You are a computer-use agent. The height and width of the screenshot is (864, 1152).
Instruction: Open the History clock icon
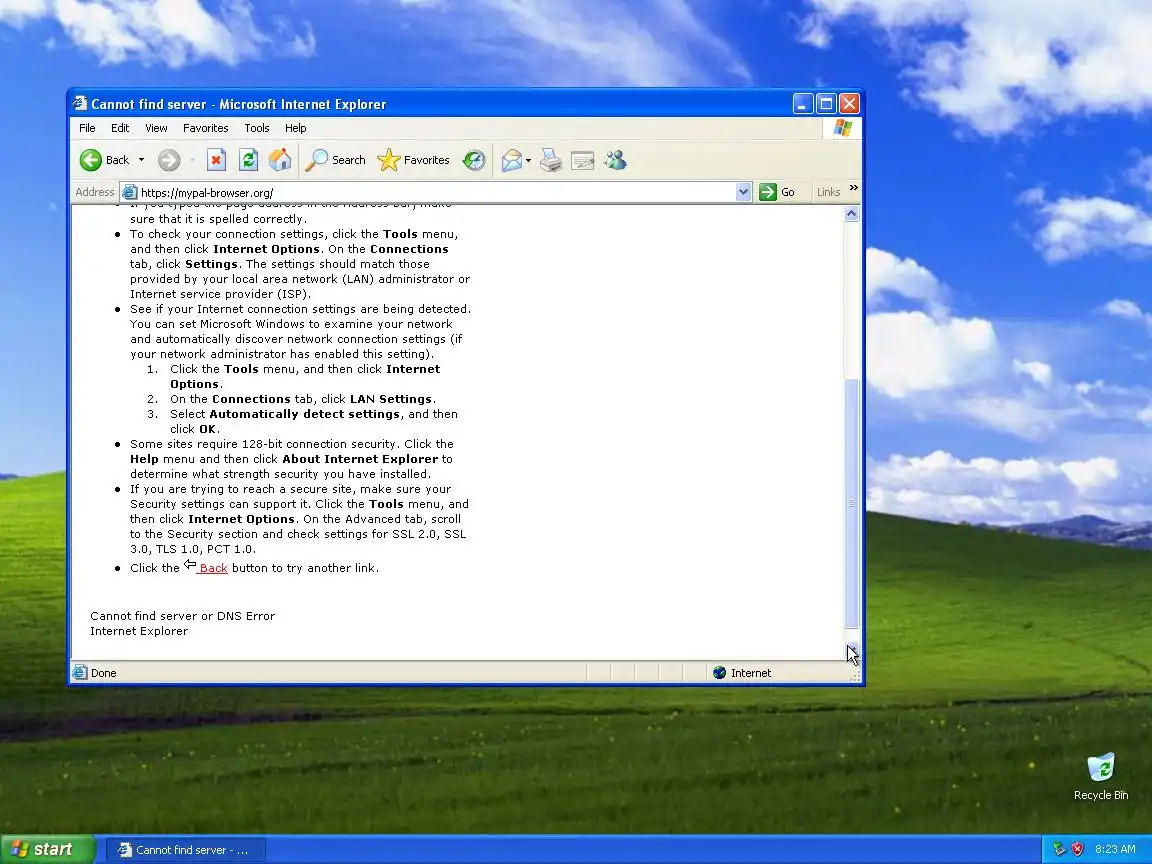(x=474, y=160)
